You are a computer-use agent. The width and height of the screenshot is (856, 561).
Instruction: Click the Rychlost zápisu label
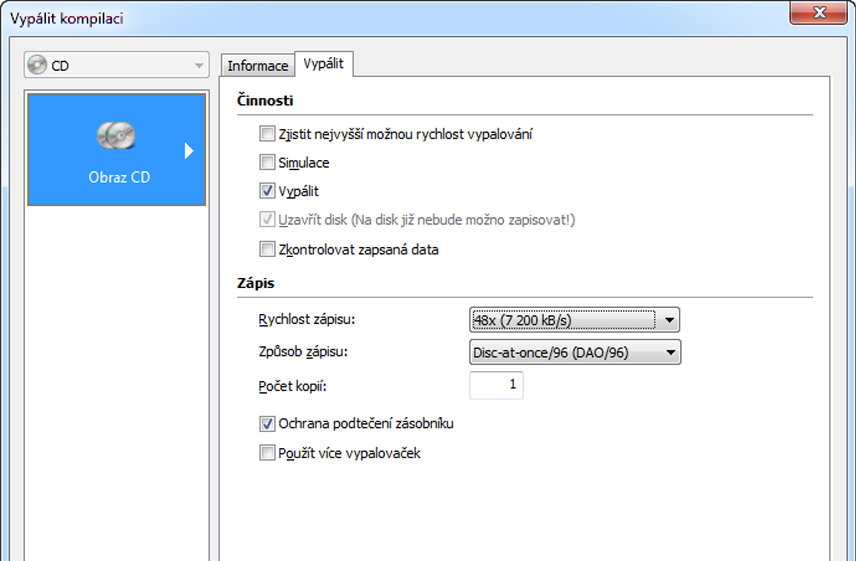[x=307, y=320]
